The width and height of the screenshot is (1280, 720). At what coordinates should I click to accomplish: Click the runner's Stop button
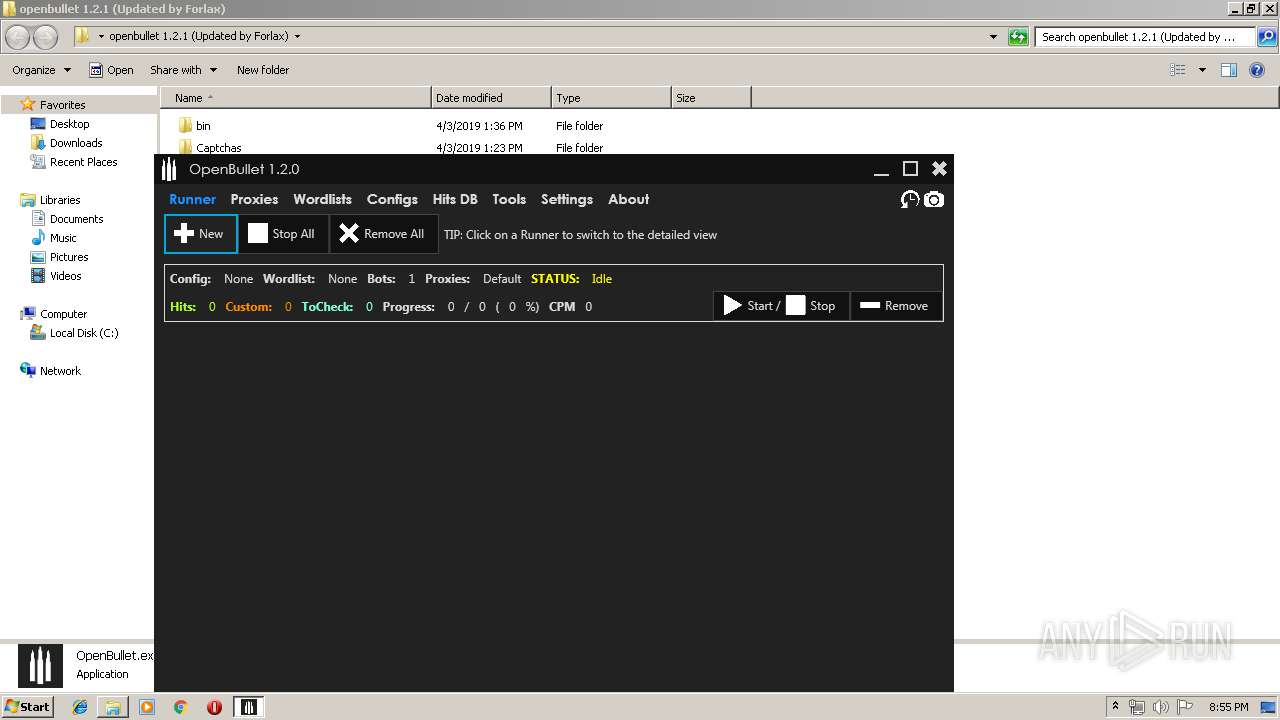(x=811, y=306)
